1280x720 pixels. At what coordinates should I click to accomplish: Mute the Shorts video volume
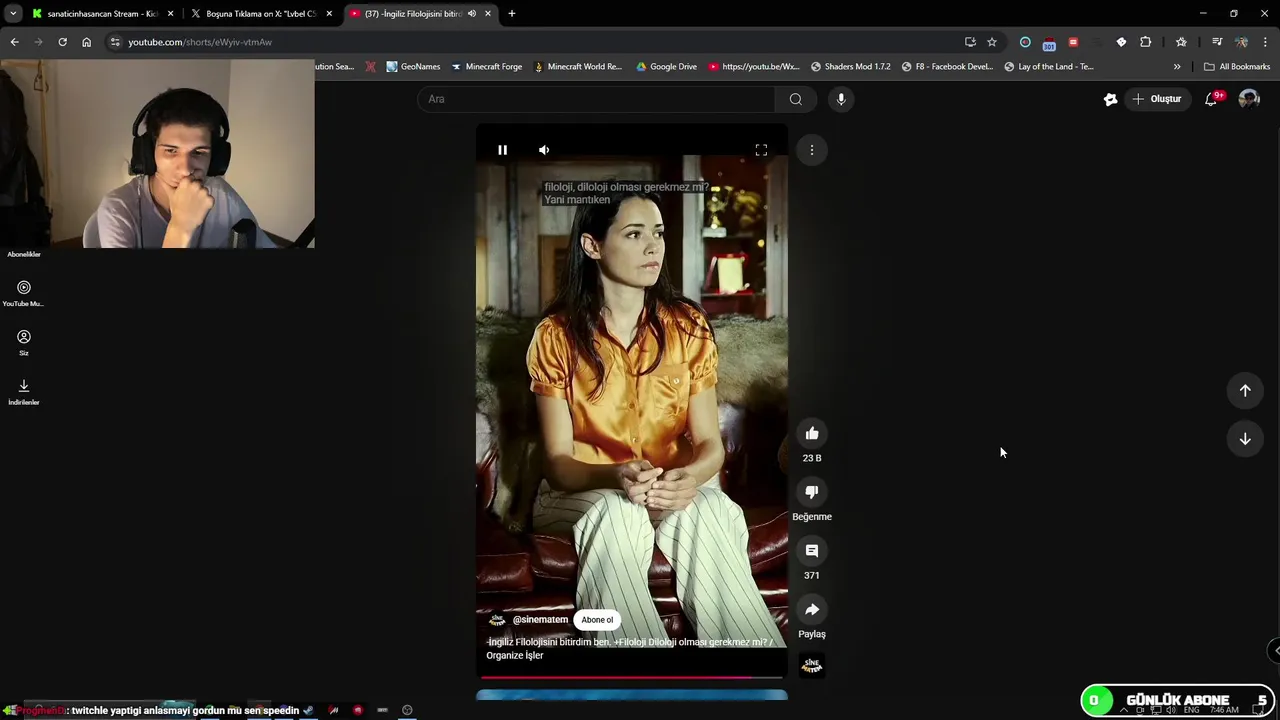pos(544,150)
